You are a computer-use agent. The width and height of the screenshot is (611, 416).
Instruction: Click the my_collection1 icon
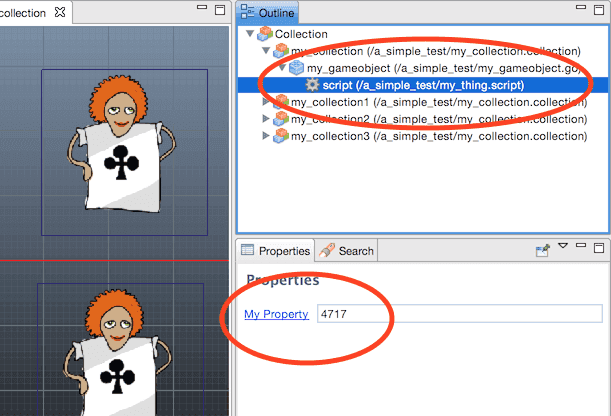(x=281, y=102)
